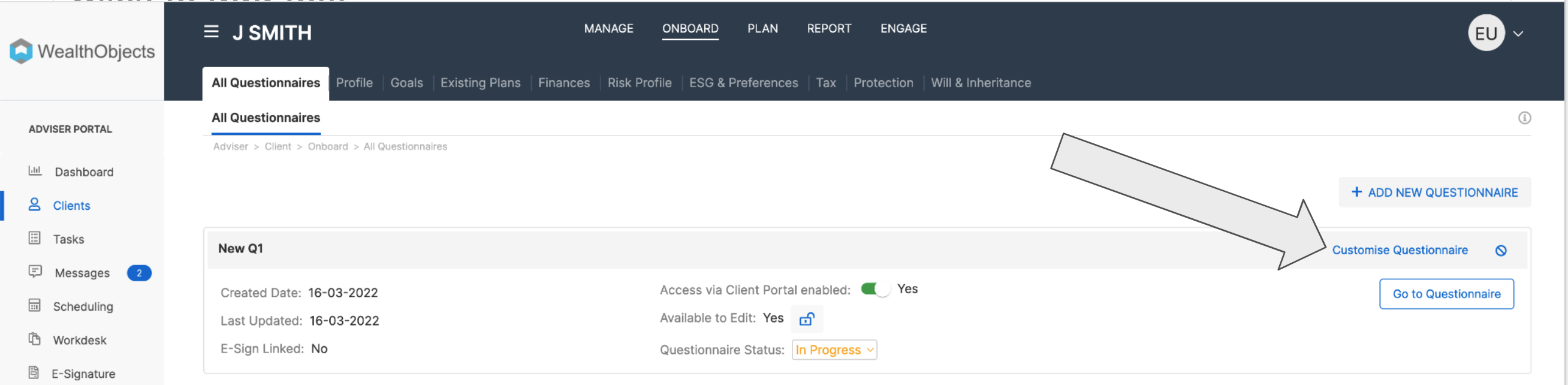Toggle Access via Client Portal switch
This screenshot has width=1568, height=385.
point(875,290)
